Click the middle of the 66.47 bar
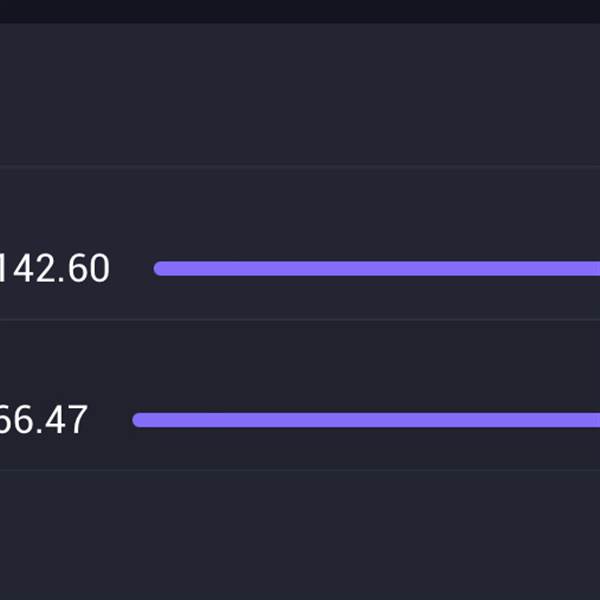 click(x=367, y=420)
